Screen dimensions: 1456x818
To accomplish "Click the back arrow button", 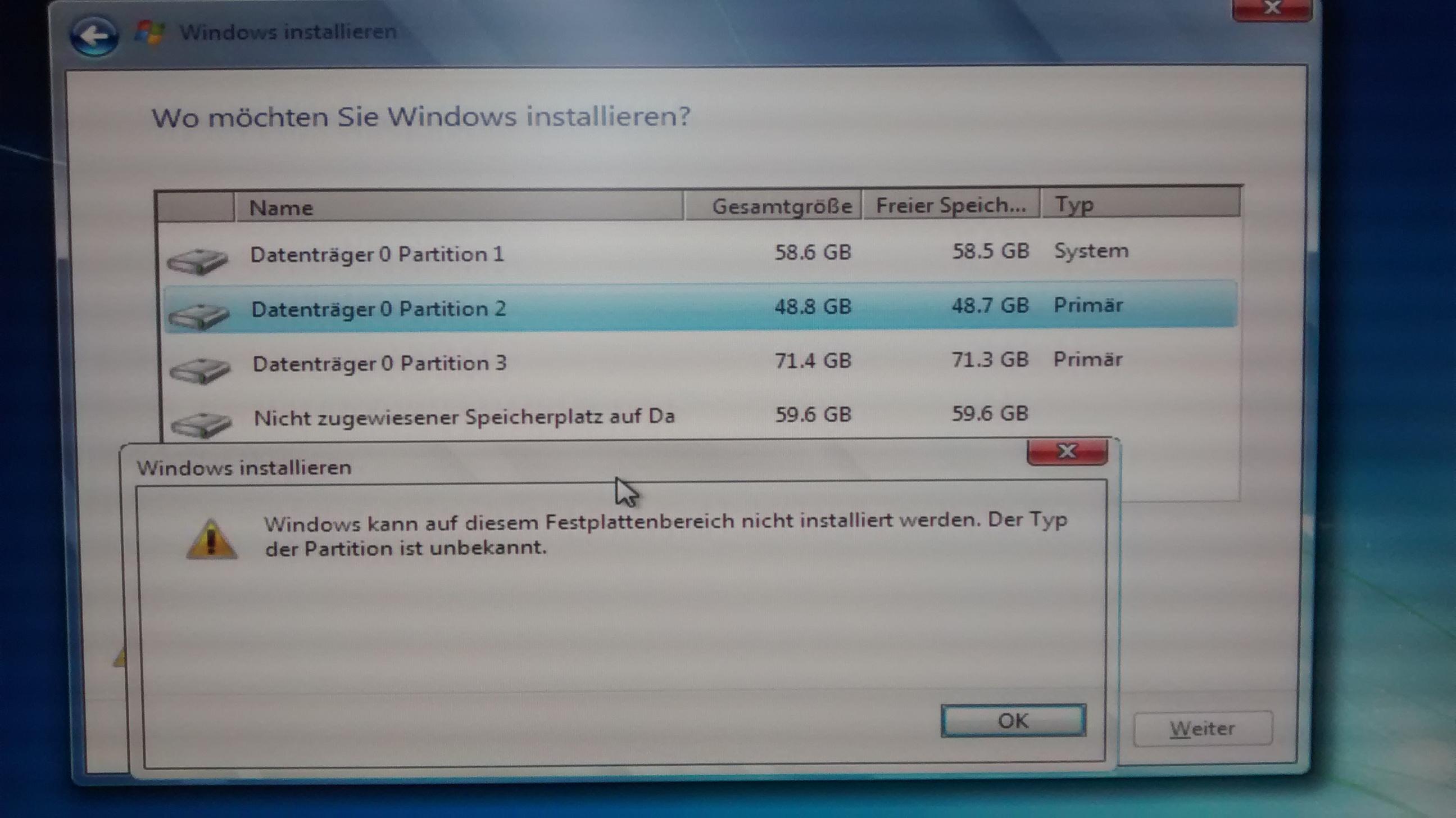I will 94,36.
